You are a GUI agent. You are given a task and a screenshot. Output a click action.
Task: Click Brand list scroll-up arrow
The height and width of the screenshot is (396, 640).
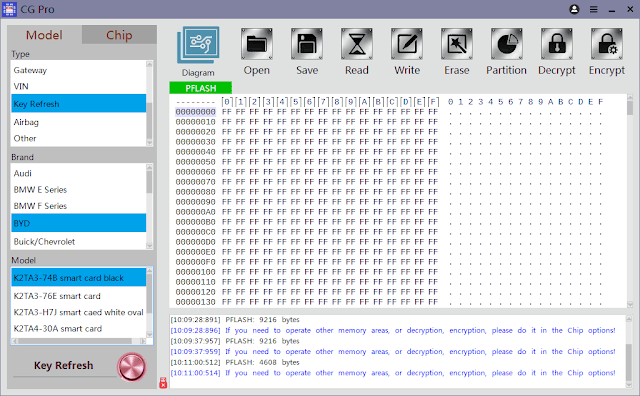click(x=149, y=167)
